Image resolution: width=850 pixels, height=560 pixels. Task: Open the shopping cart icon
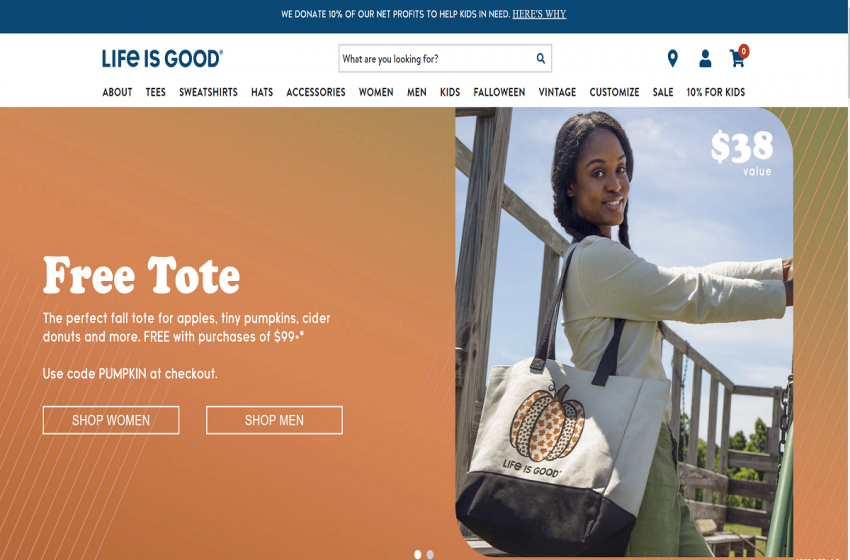738,56
